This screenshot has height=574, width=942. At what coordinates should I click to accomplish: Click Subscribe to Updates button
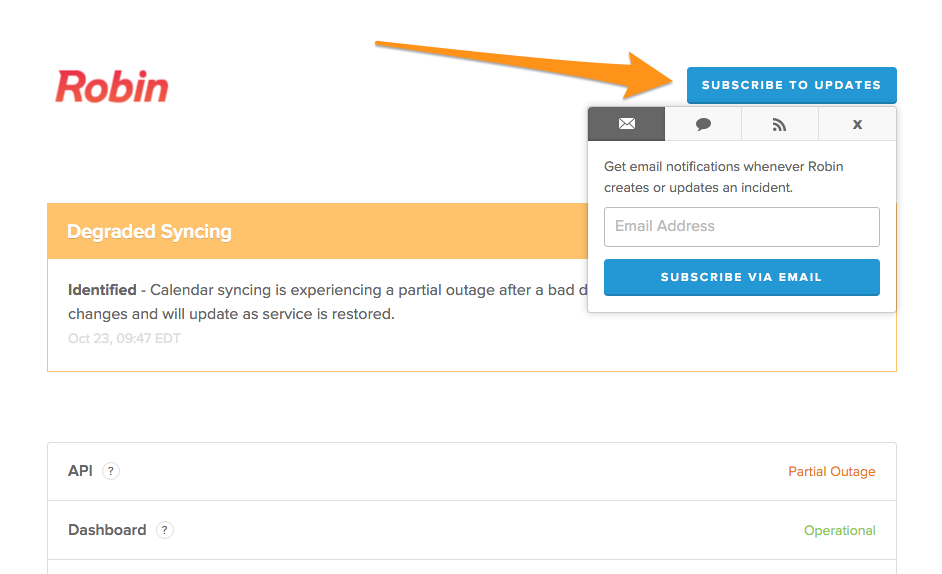(x=791, y=85)
